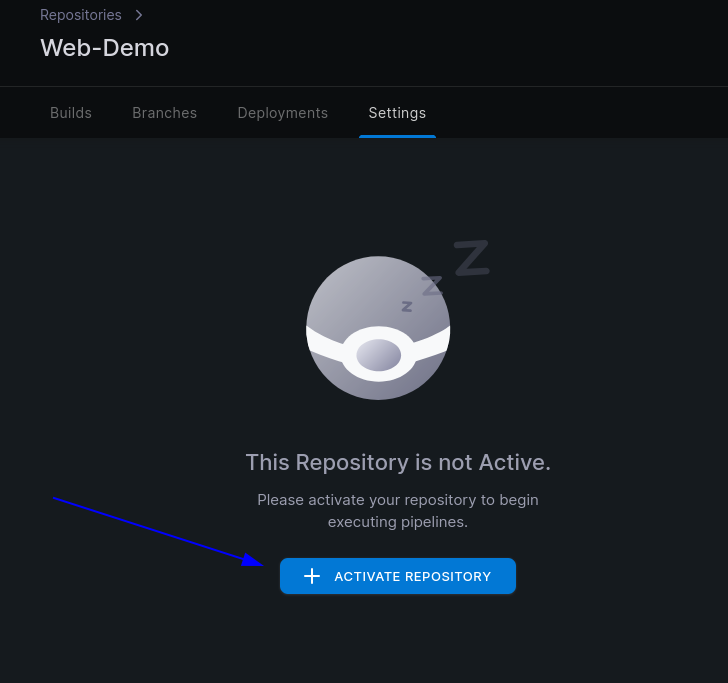
Task: Switch to the Builds tab
Action: point(71,113)
